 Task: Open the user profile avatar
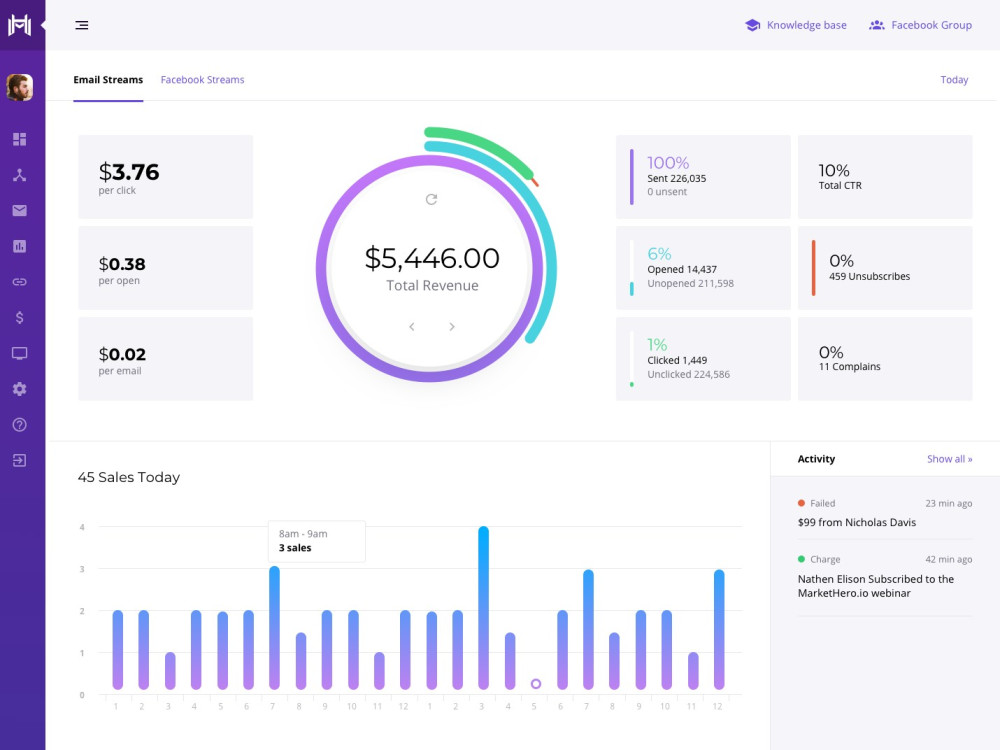tap(20, 87)
